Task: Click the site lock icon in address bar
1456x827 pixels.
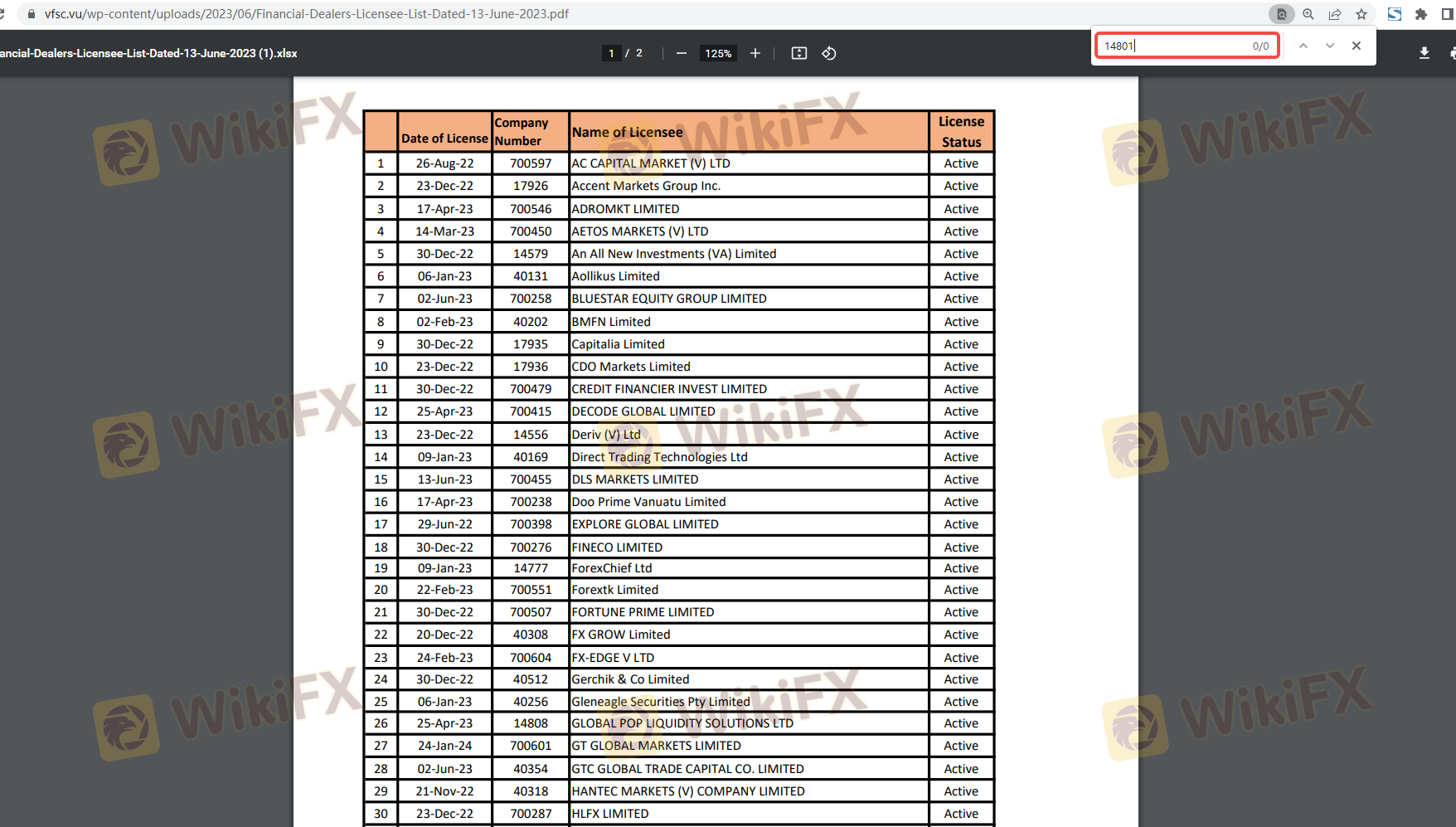Action: (32, 14)
